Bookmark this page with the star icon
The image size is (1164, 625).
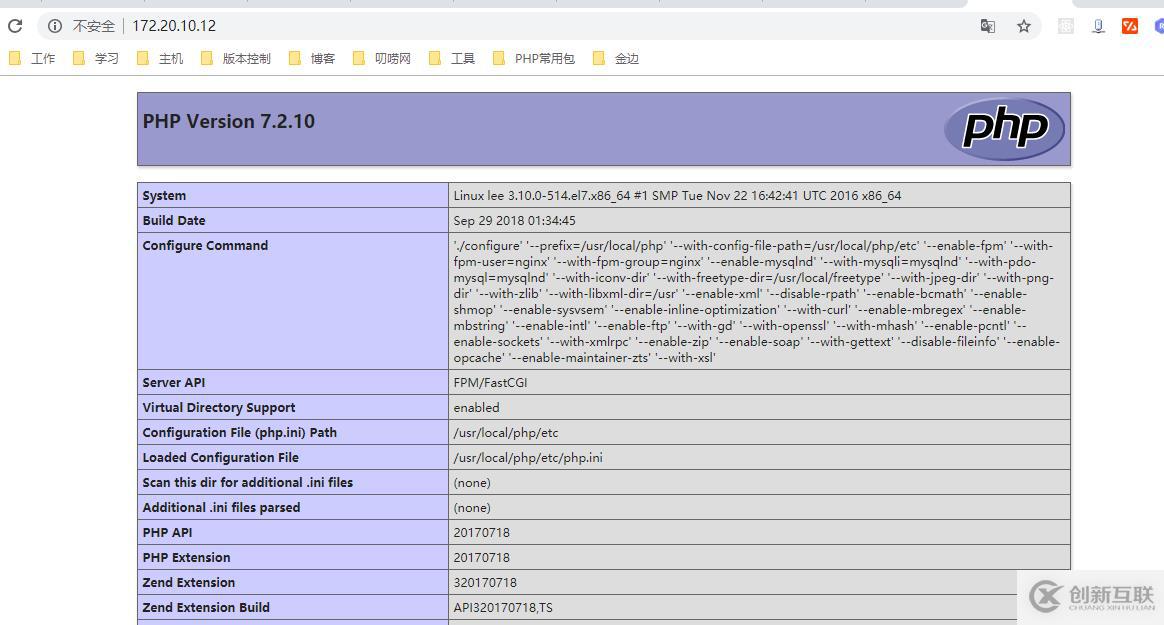[x=1024, y=26]
